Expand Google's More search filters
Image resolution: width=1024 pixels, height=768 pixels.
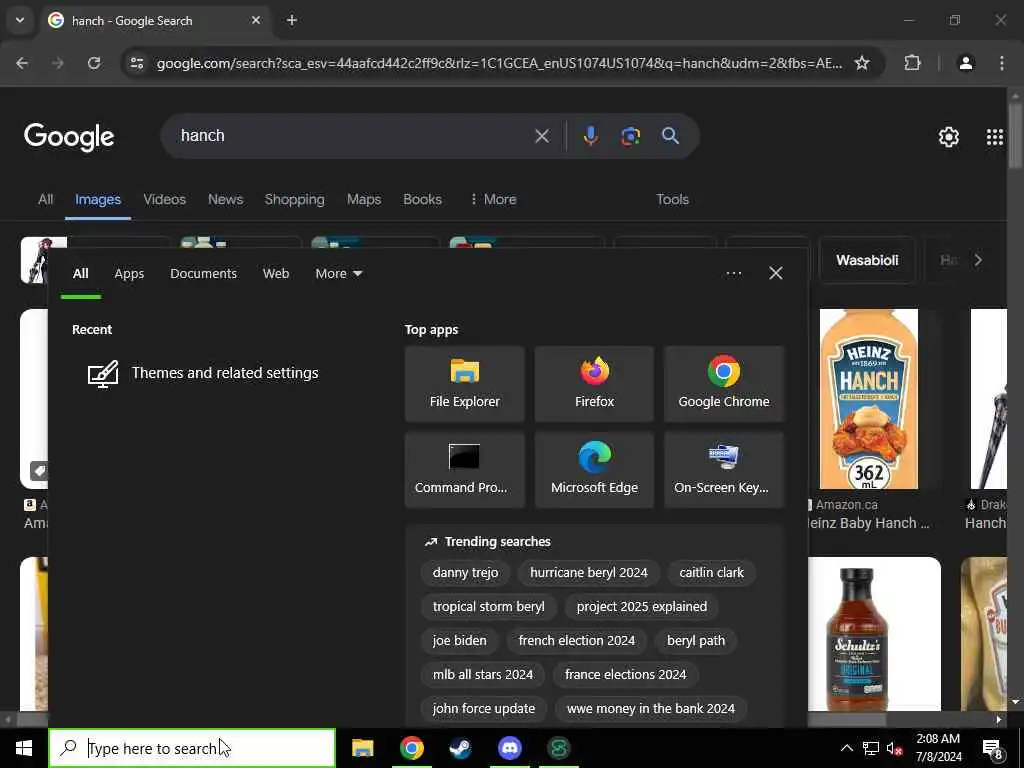pyautogui.click(x=493, y=199)
